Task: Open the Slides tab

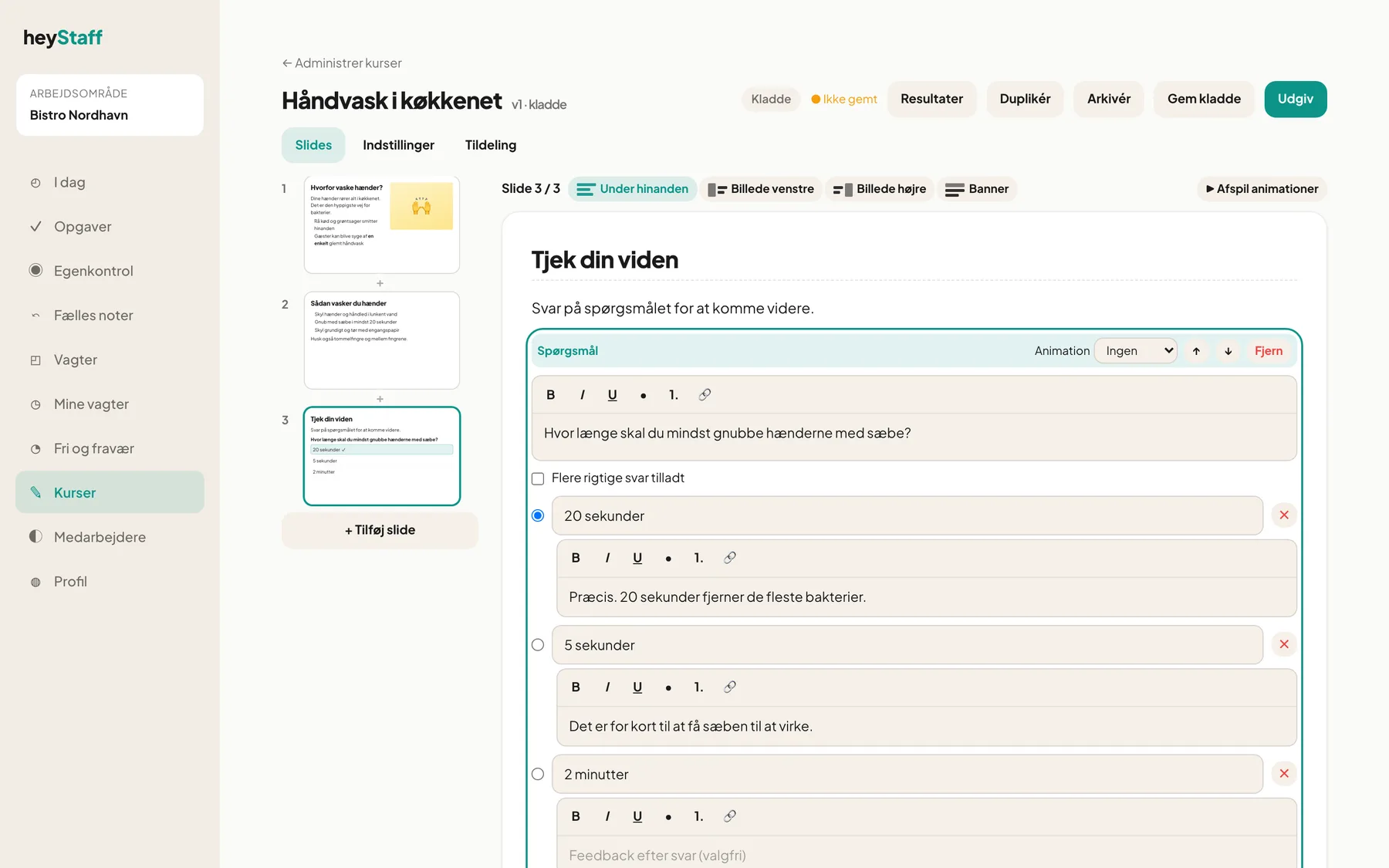Action: pyautogui.click(x=313, y=145)
